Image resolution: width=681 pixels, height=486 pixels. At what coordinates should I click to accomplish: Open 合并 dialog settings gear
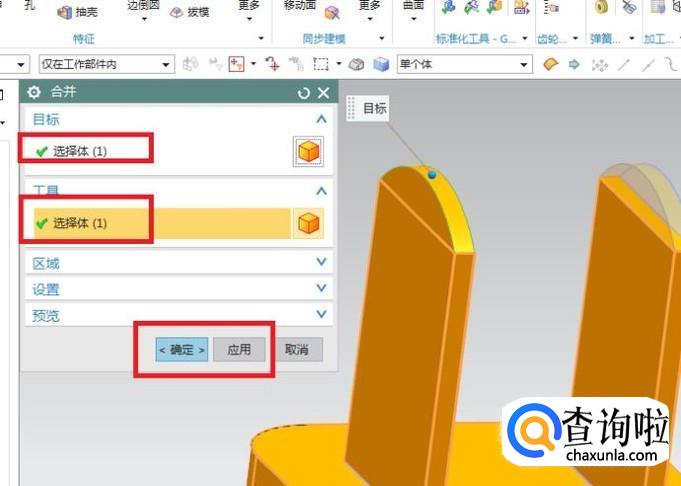(x=34, y=92)
